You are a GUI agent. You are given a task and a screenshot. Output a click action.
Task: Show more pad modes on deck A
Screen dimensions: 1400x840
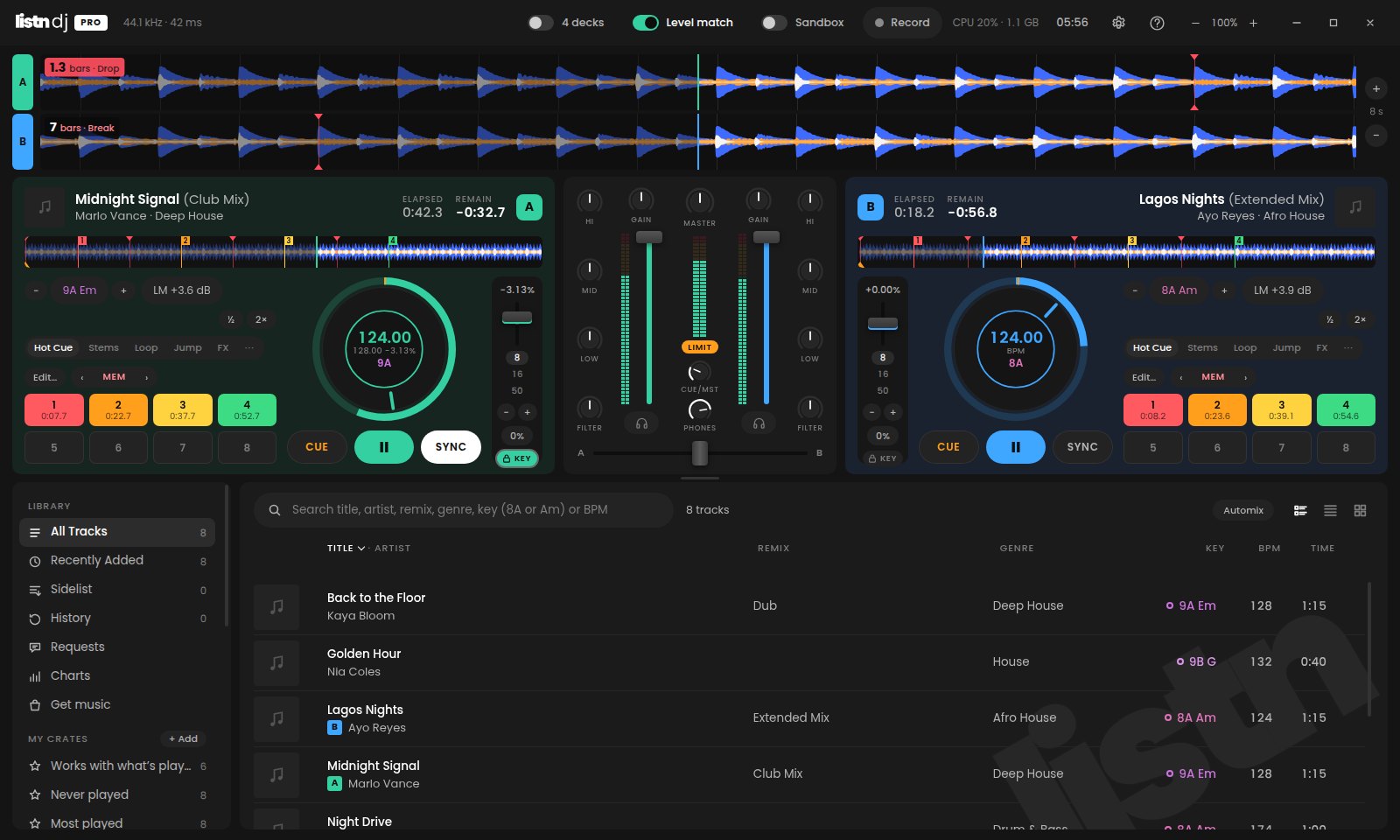249,348
